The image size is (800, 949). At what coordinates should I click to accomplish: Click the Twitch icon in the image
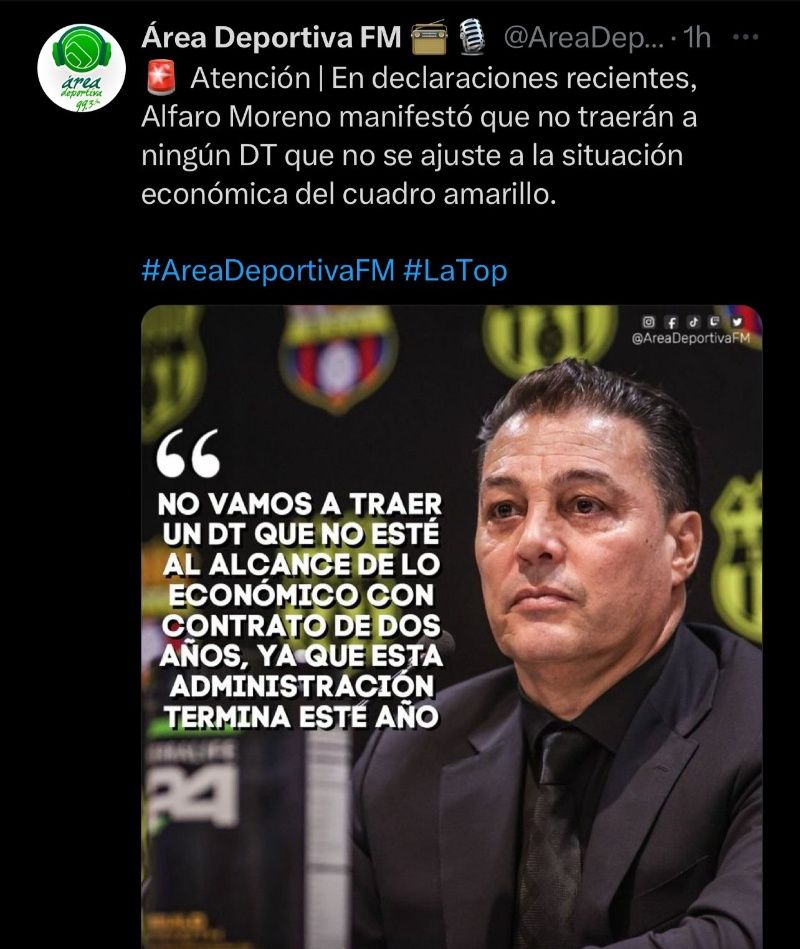(x=715, y=322)
